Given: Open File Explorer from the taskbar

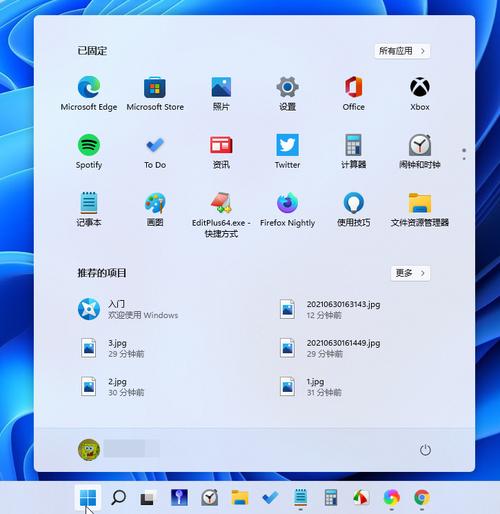Looking at the screenshot, I should pos(240,498).
